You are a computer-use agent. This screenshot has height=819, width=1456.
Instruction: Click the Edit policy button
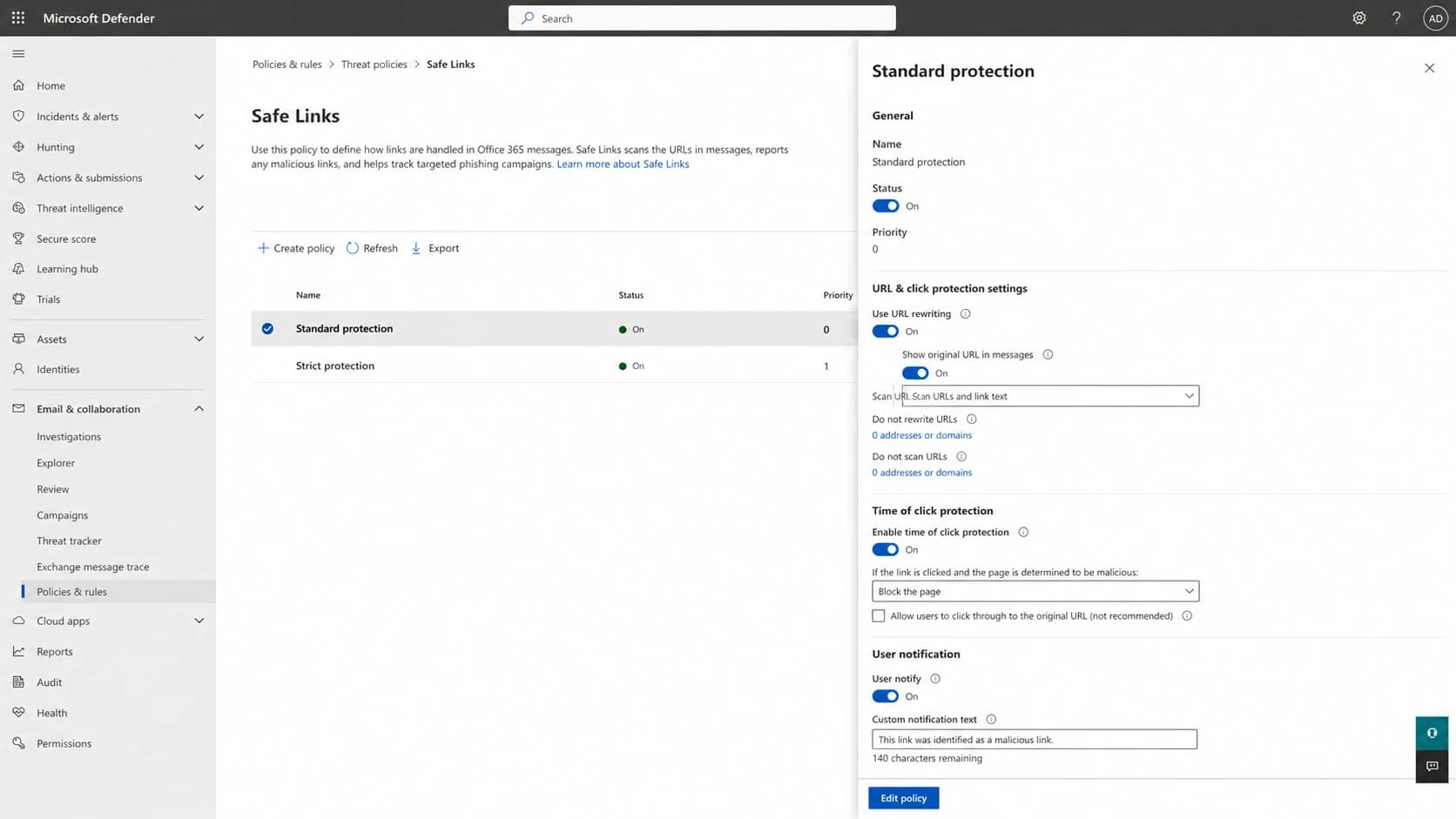click(903, 798)
